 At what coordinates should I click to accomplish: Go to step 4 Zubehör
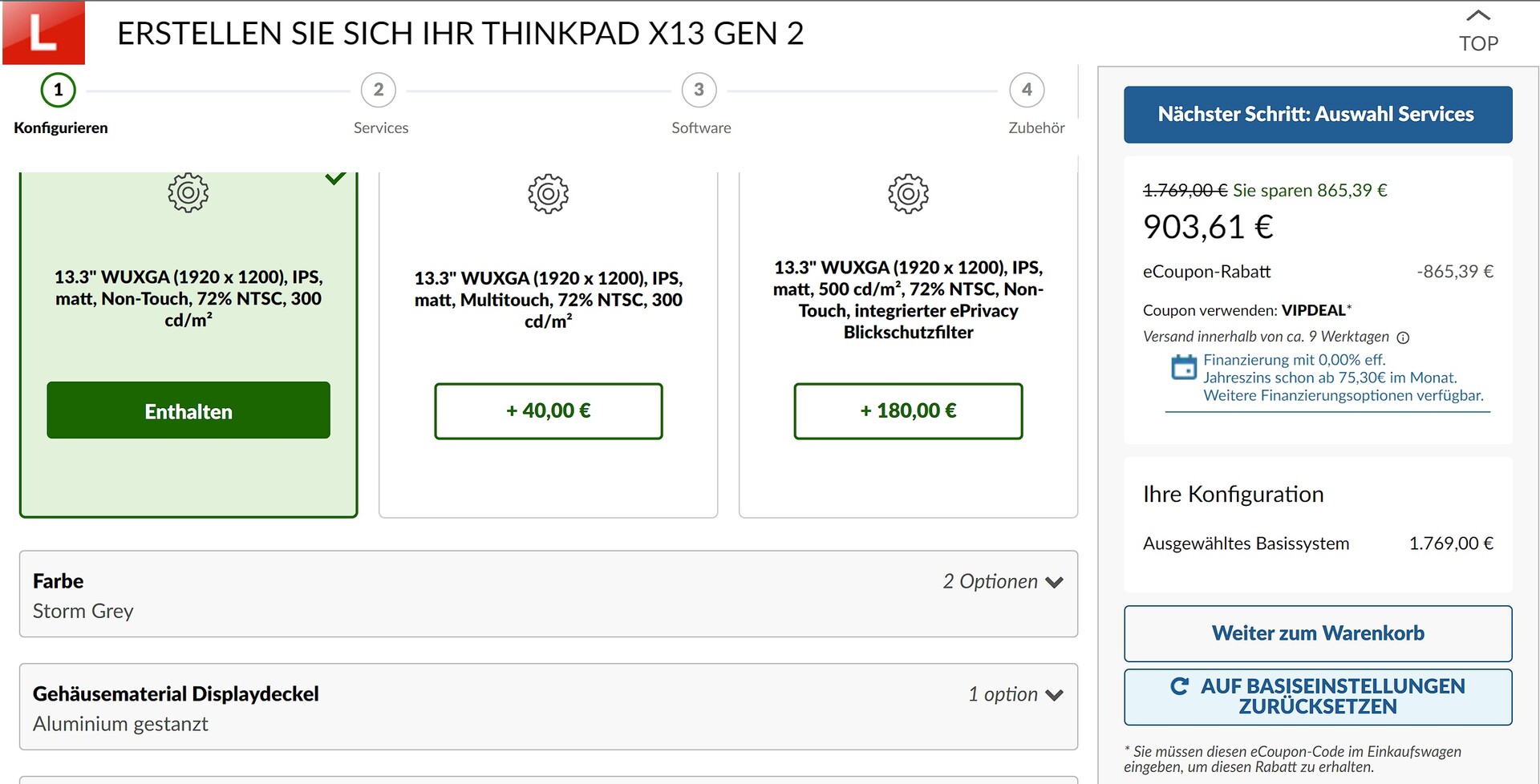click(1027, 90)
